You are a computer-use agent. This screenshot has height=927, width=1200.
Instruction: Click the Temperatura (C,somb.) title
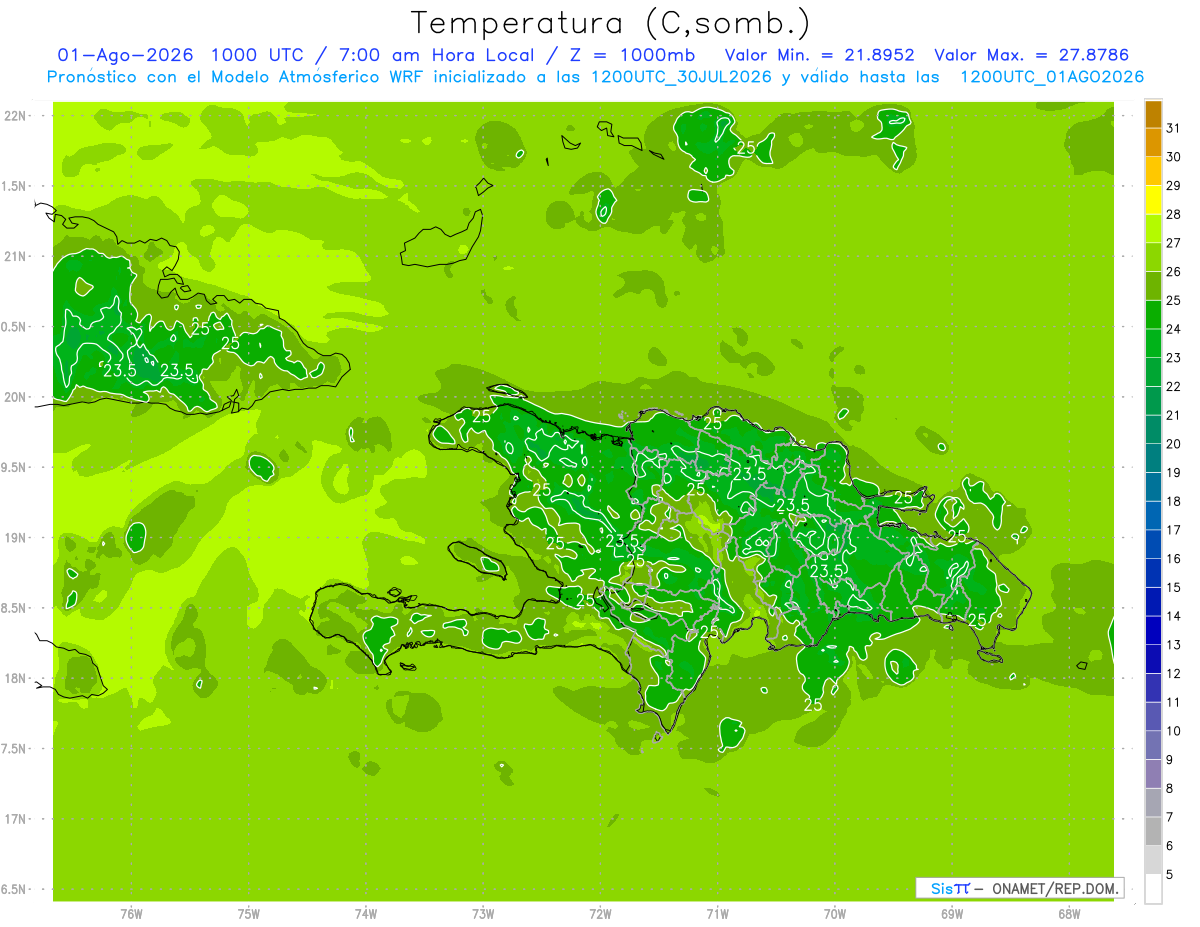(x=611, y=22)
